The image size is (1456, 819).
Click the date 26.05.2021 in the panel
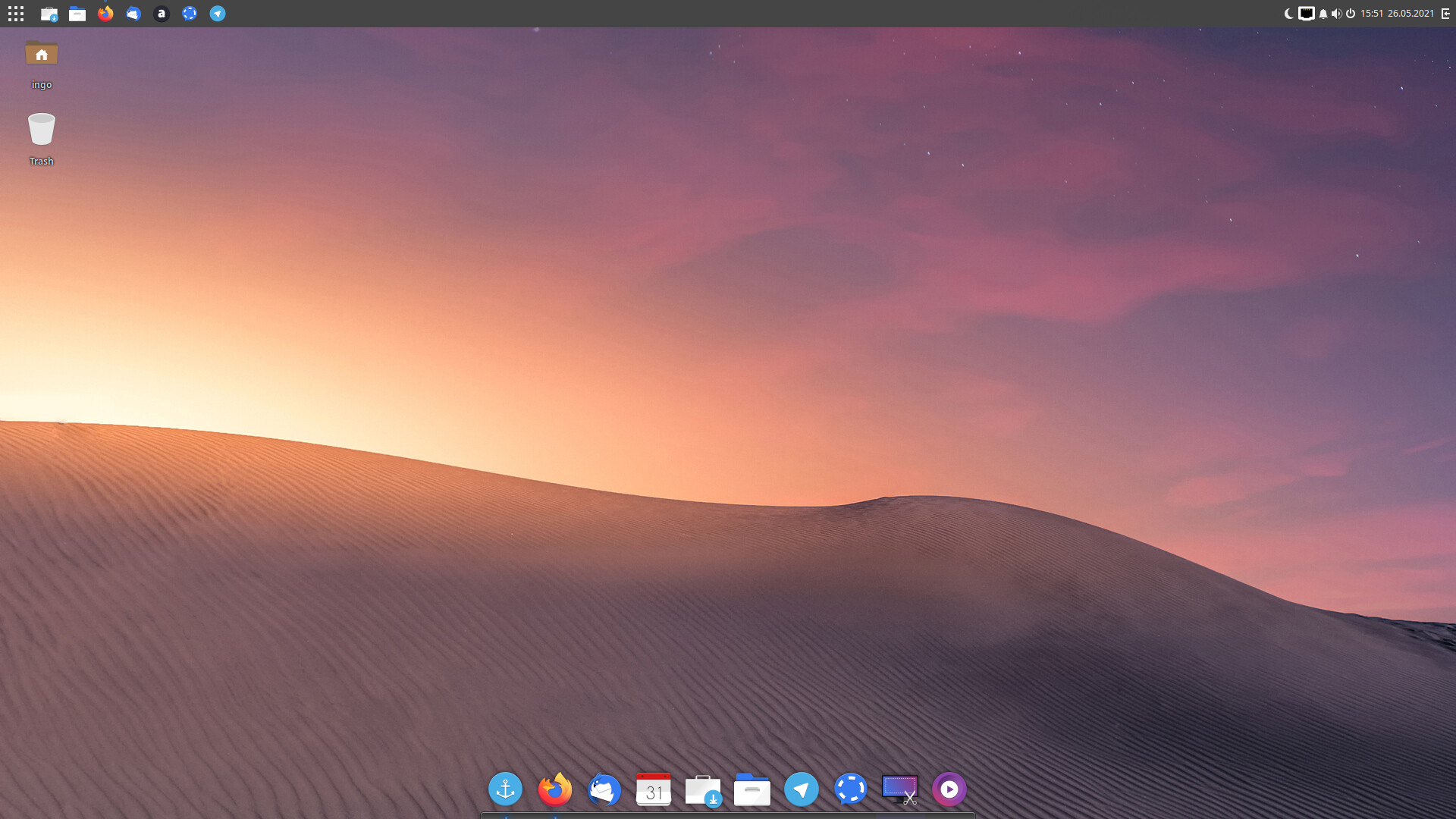pos(1411,14)
